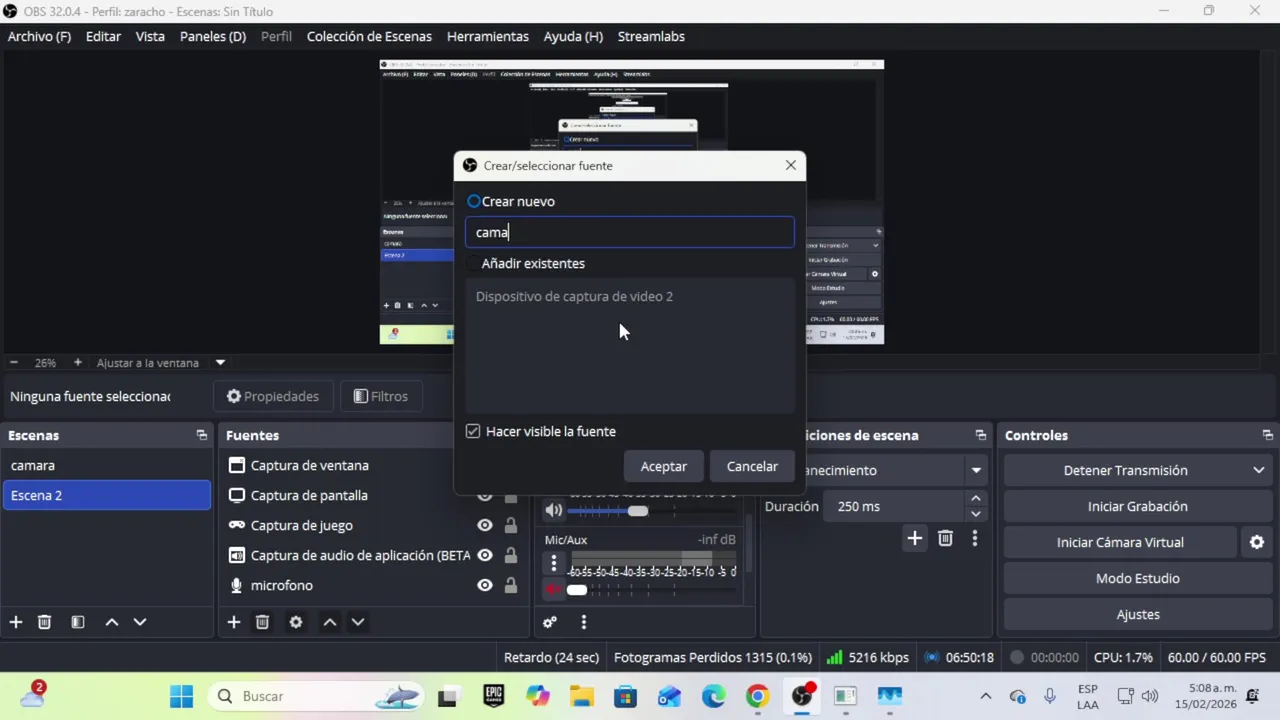Image resolution: width=1280 pixels, height=720 pixels.
Task: Click Aceptar in the source dialog
Action: (664, 466)
